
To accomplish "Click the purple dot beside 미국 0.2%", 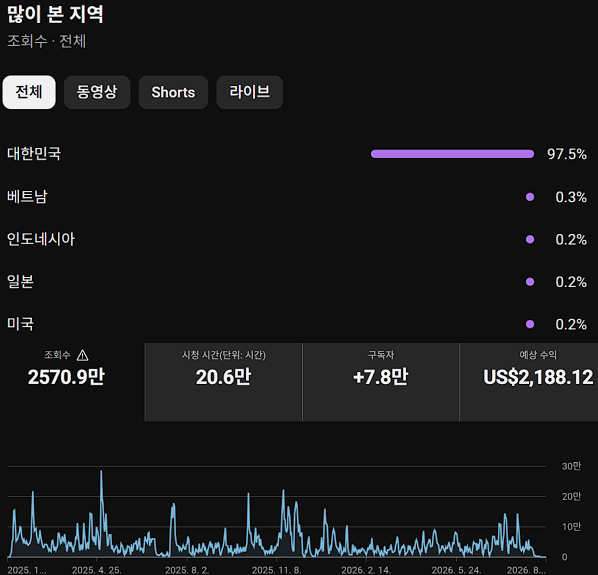I will click(530, 324).
